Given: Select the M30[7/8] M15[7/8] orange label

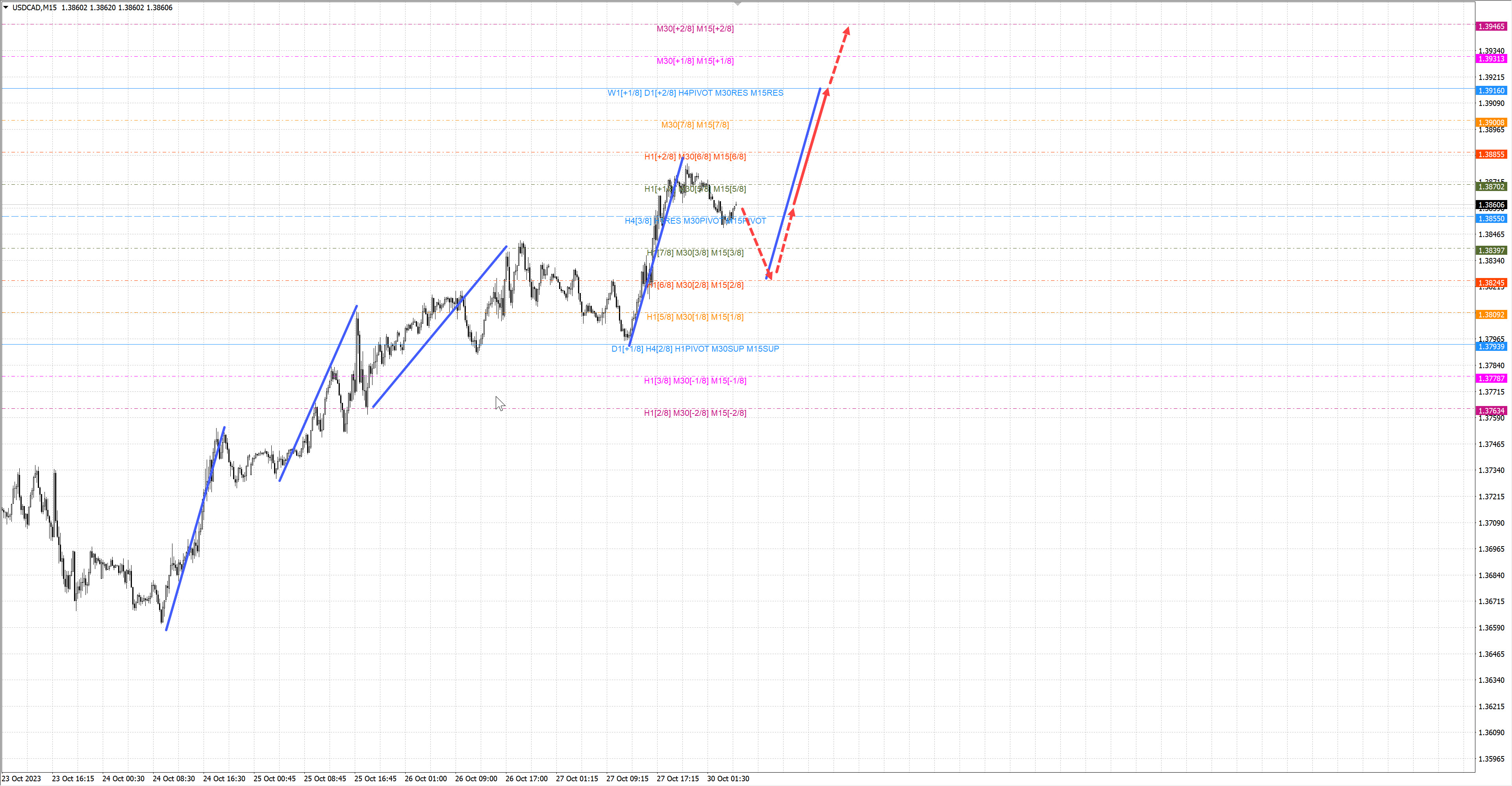Looking at the screenshot, I should 695,125.
